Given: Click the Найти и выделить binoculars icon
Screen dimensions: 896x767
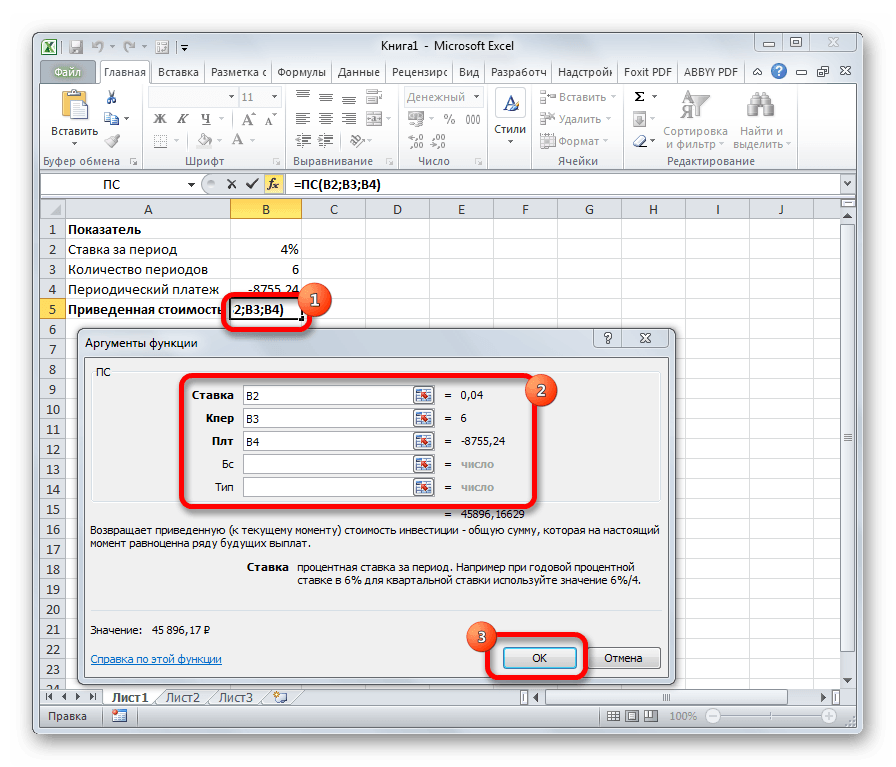Looking at the screenshot, I should (762, 107).
